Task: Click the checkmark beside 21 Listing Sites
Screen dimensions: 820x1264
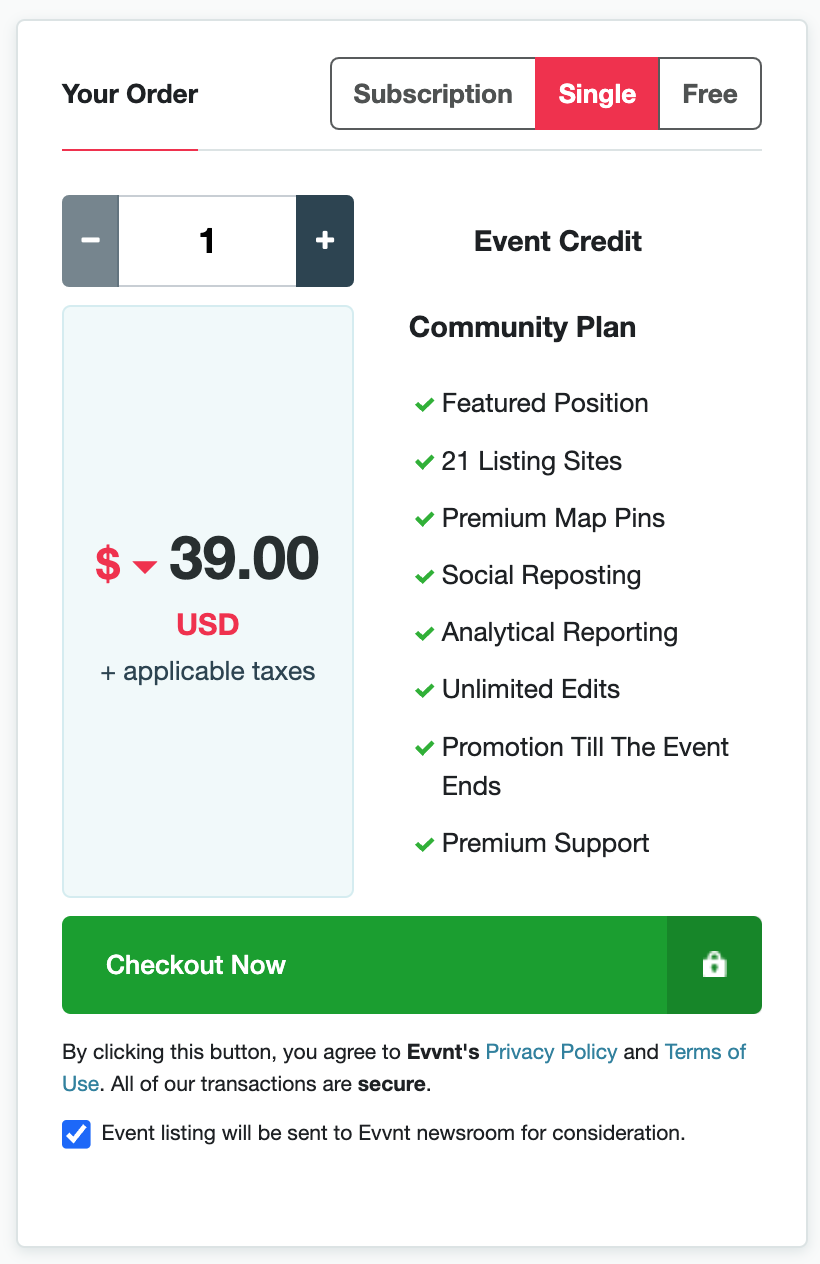Action: 424,462
